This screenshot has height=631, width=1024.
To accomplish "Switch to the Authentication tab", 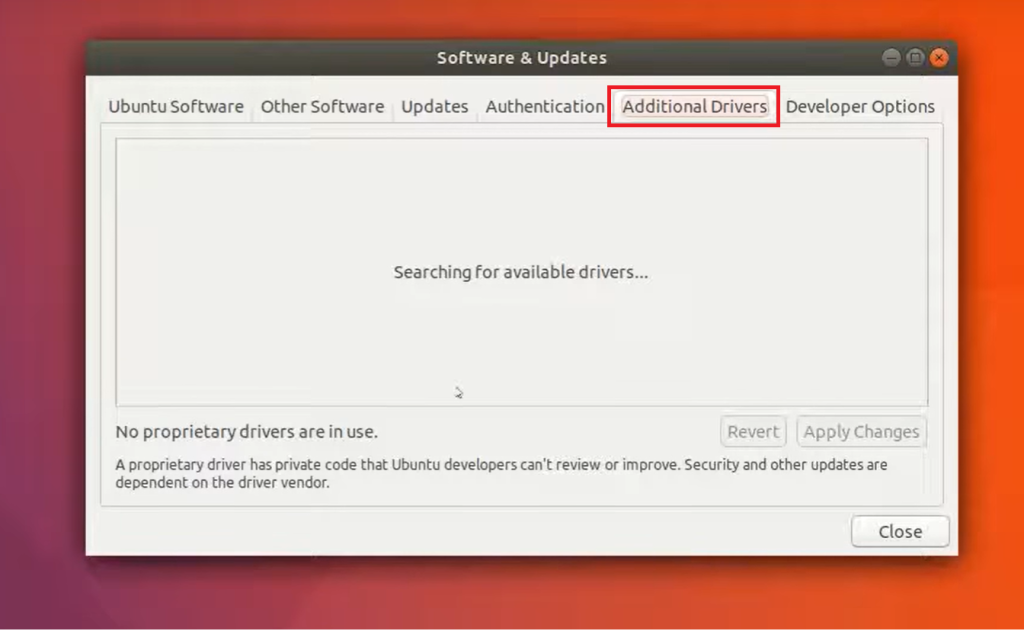I will pos(544,106).
